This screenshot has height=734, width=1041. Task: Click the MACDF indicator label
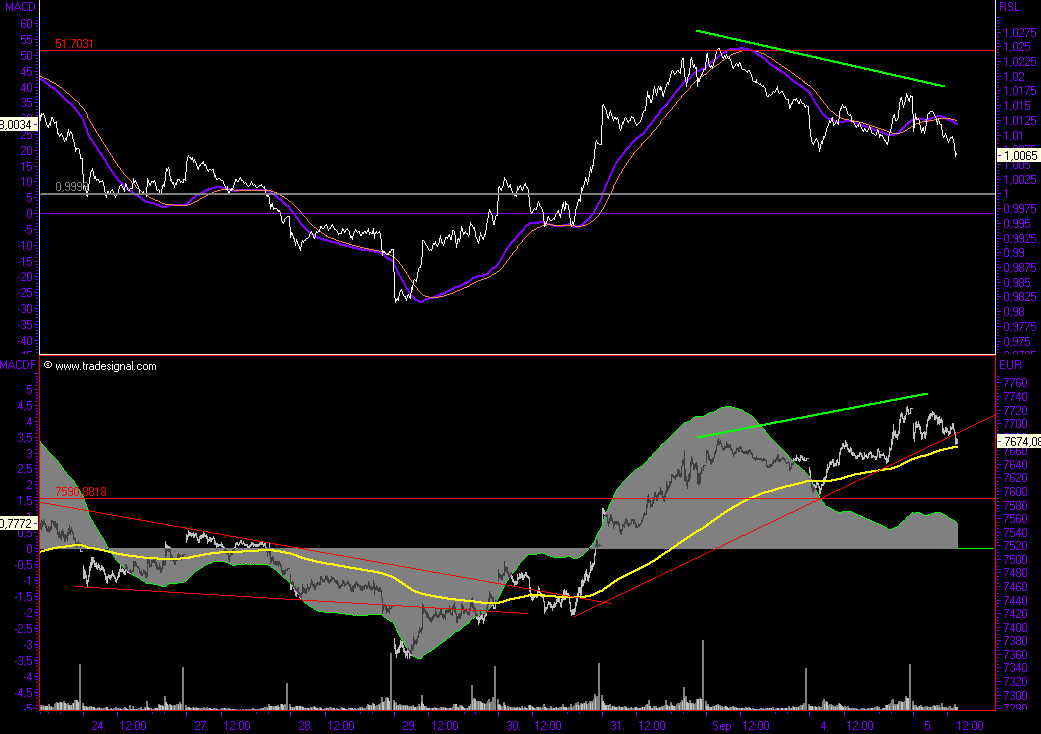point(18,366)
